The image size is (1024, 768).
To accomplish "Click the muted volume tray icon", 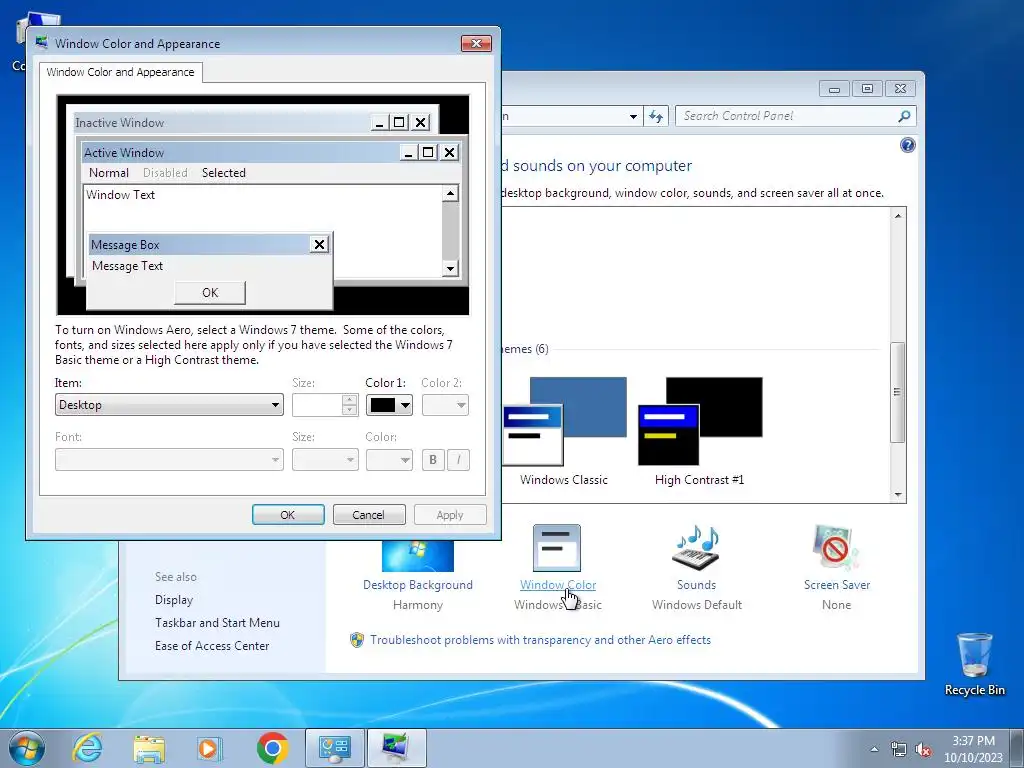I will (x=923, y=750).
